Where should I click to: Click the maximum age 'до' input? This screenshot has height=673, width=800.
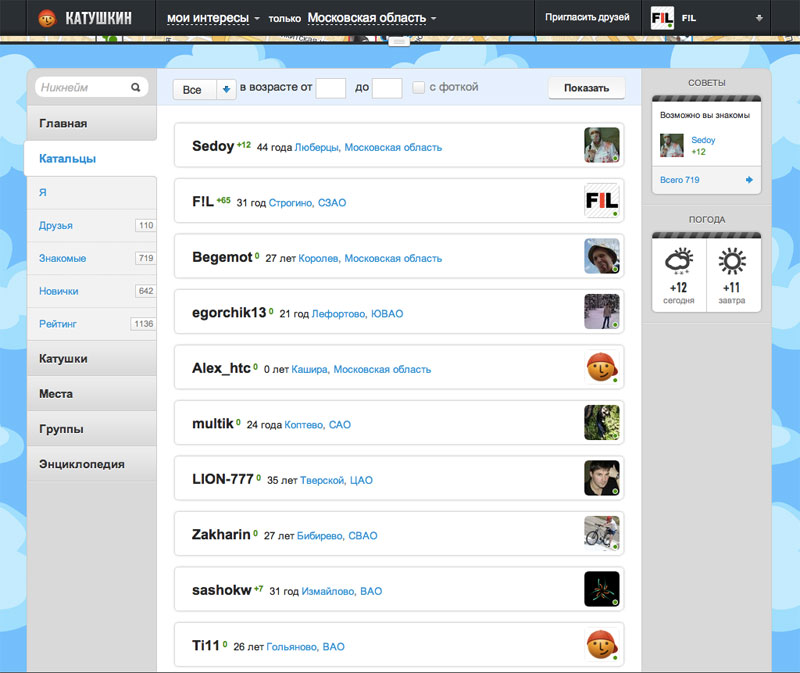[387, 88]
